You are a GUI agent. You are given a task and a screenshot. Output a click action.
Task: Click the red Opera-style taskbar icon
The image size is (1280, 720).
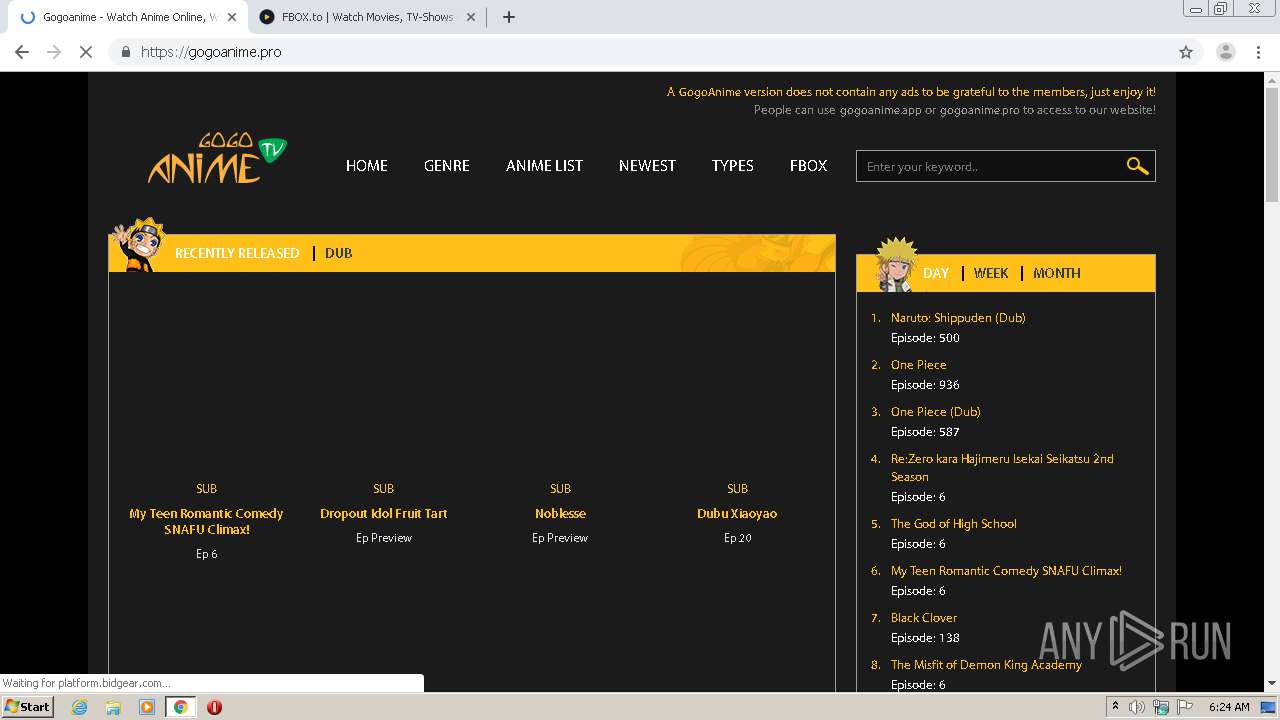pyautogui.click(x=214, y=707)
